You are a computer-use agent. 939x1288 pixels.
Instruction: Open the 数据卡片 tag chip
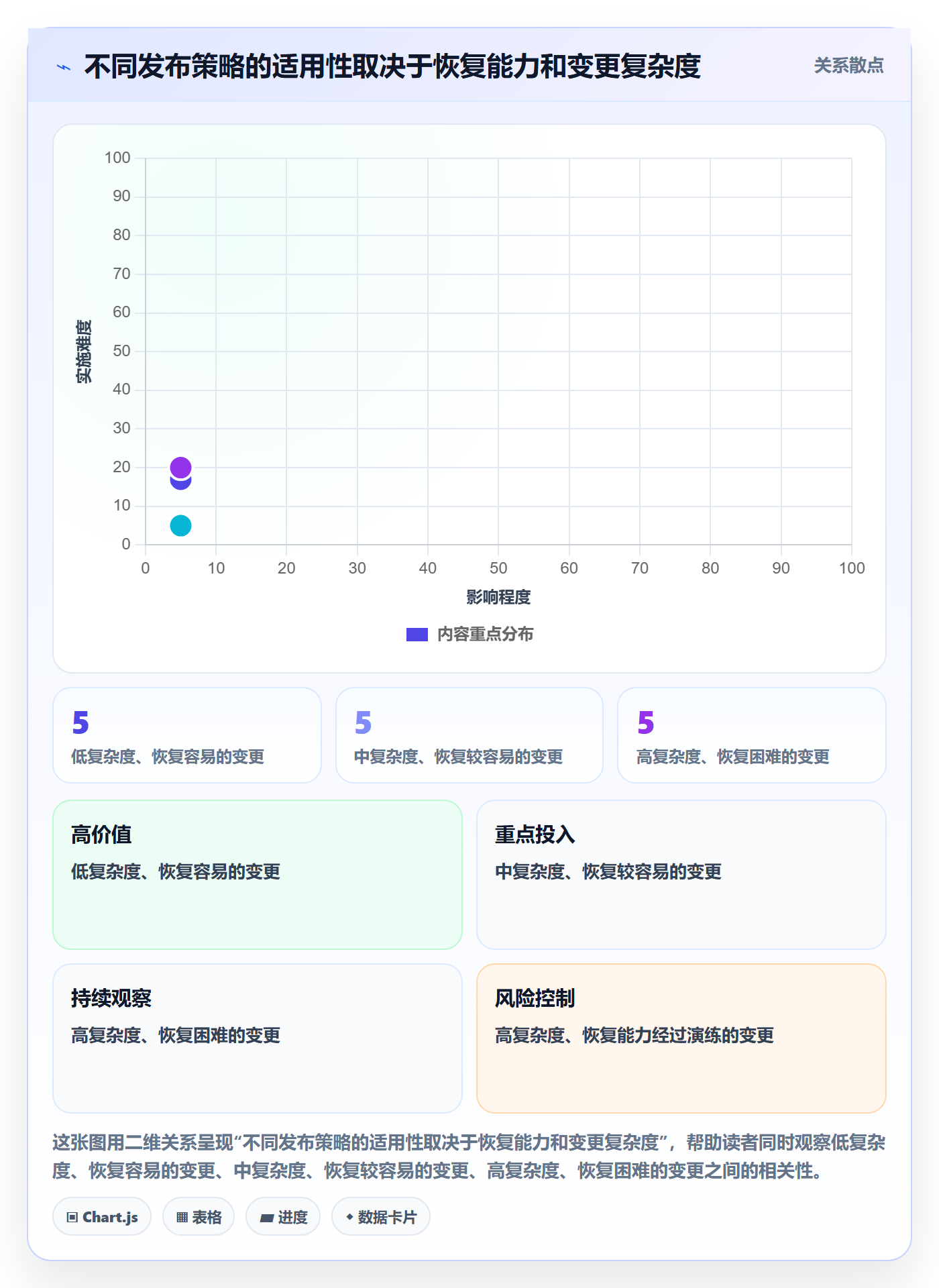click(x=381, y=1217)
